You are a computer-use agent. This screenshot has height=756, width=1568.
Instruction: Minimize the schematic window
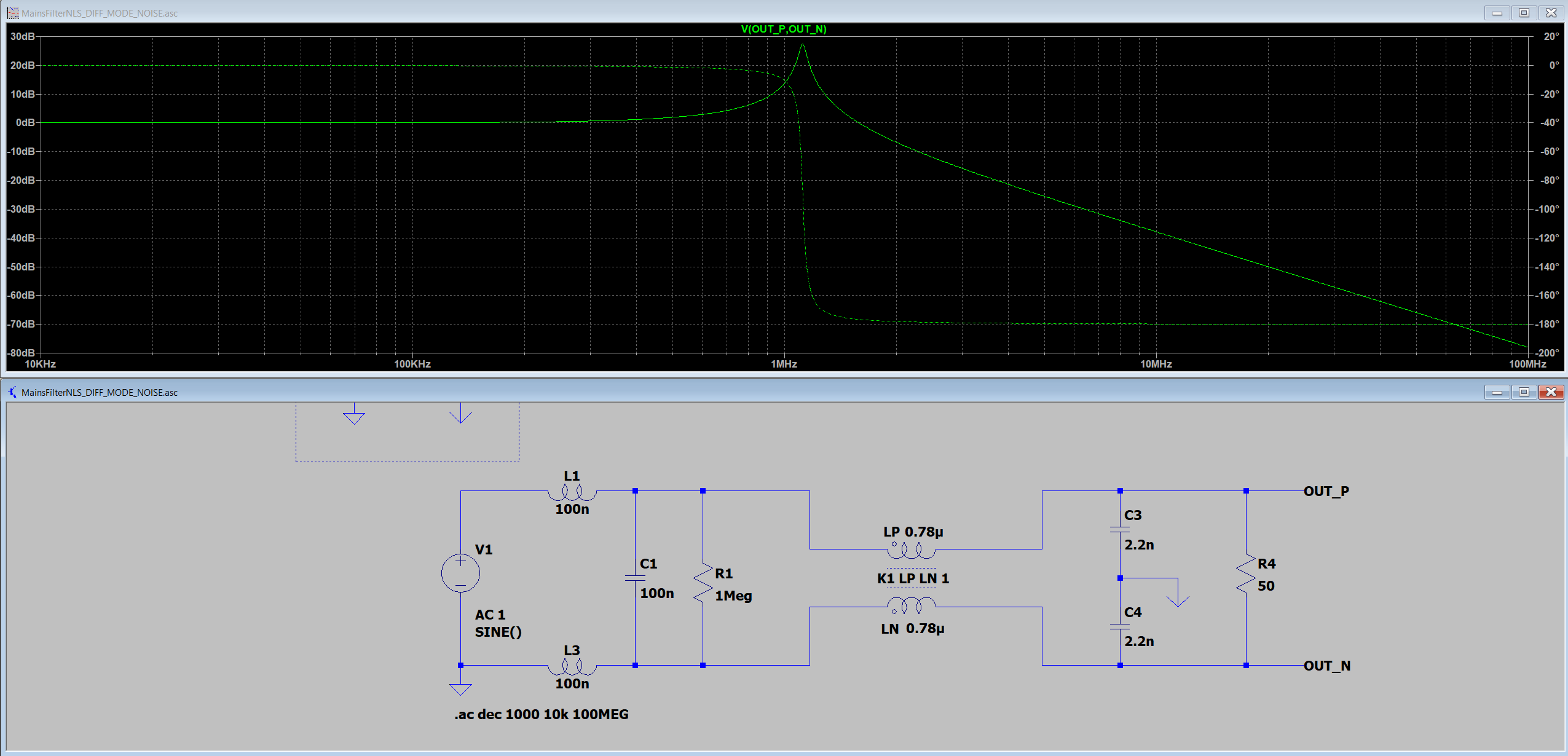1497,392
